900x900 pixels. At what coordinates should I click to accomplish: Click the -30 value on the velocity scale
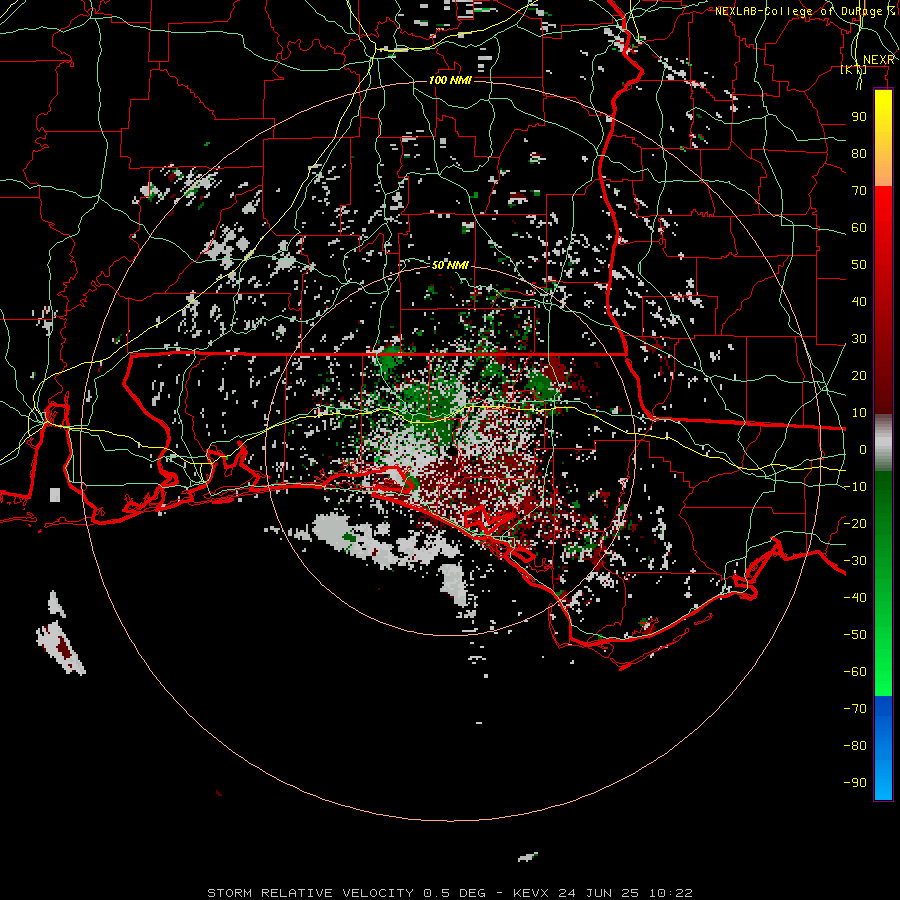coord(855,560)
